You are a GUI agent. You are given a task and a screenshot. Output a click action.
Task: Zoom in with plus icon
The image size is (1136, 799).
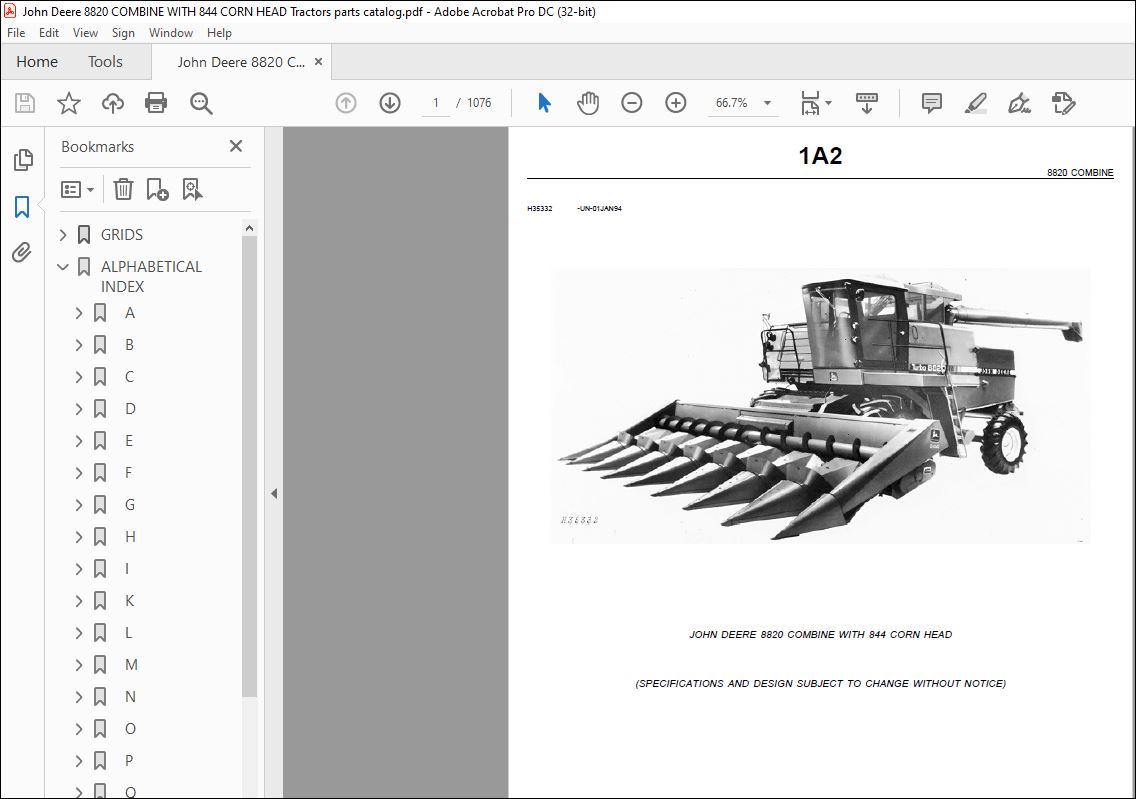pyautogui.click(x=675, y=103)
